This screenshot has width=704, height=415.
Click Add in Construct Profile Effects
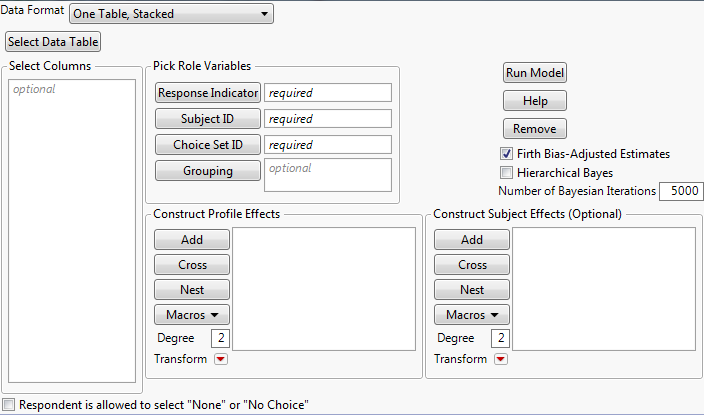pos(191,240)
